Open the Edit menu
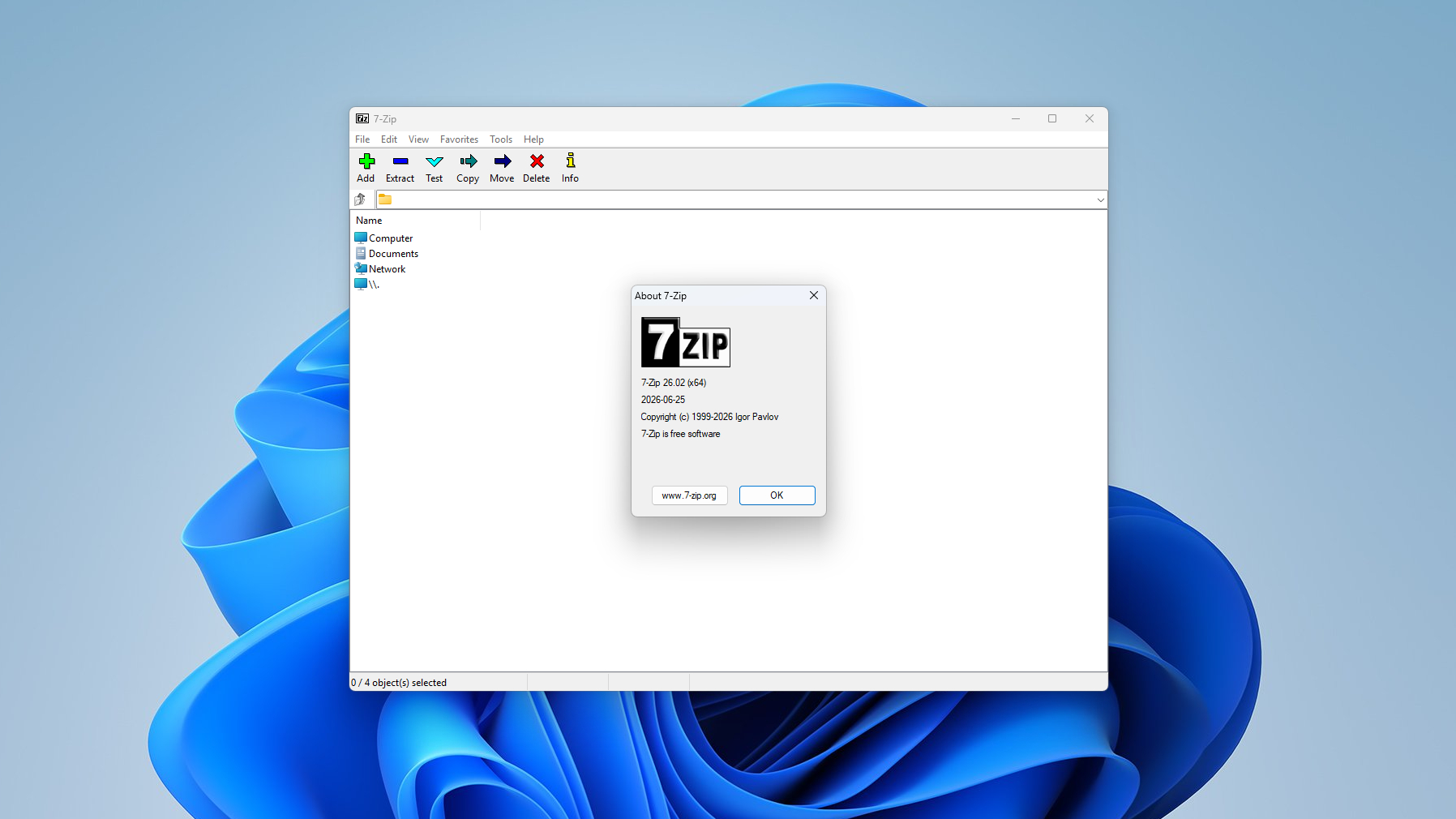The width and height of the screenshot is (1456, 819). (389, 139)
